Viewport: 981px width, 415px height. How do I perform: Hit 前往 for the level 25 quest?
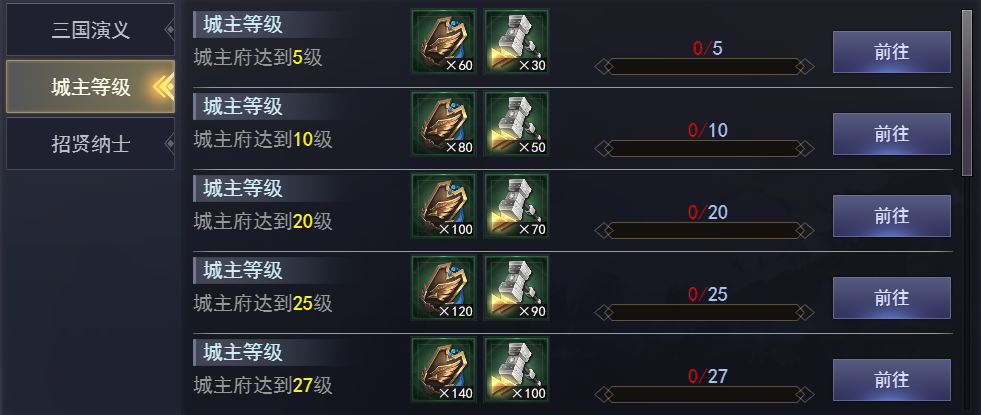point(892,298)
